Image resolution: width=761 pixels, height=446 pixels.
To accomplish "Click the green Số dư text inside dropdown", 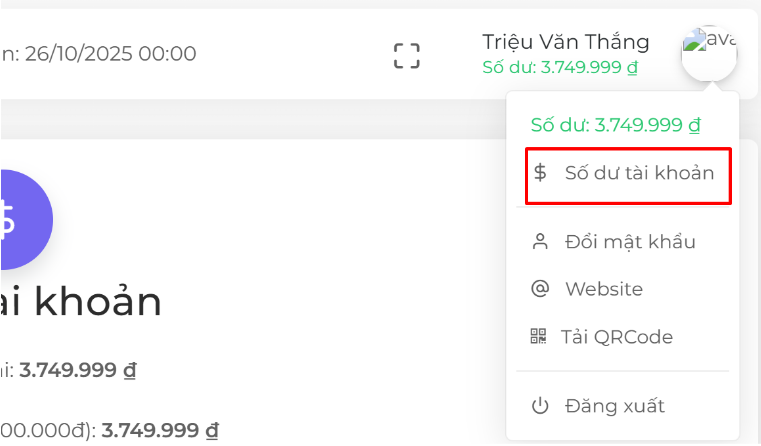I will tap(615, 125).
